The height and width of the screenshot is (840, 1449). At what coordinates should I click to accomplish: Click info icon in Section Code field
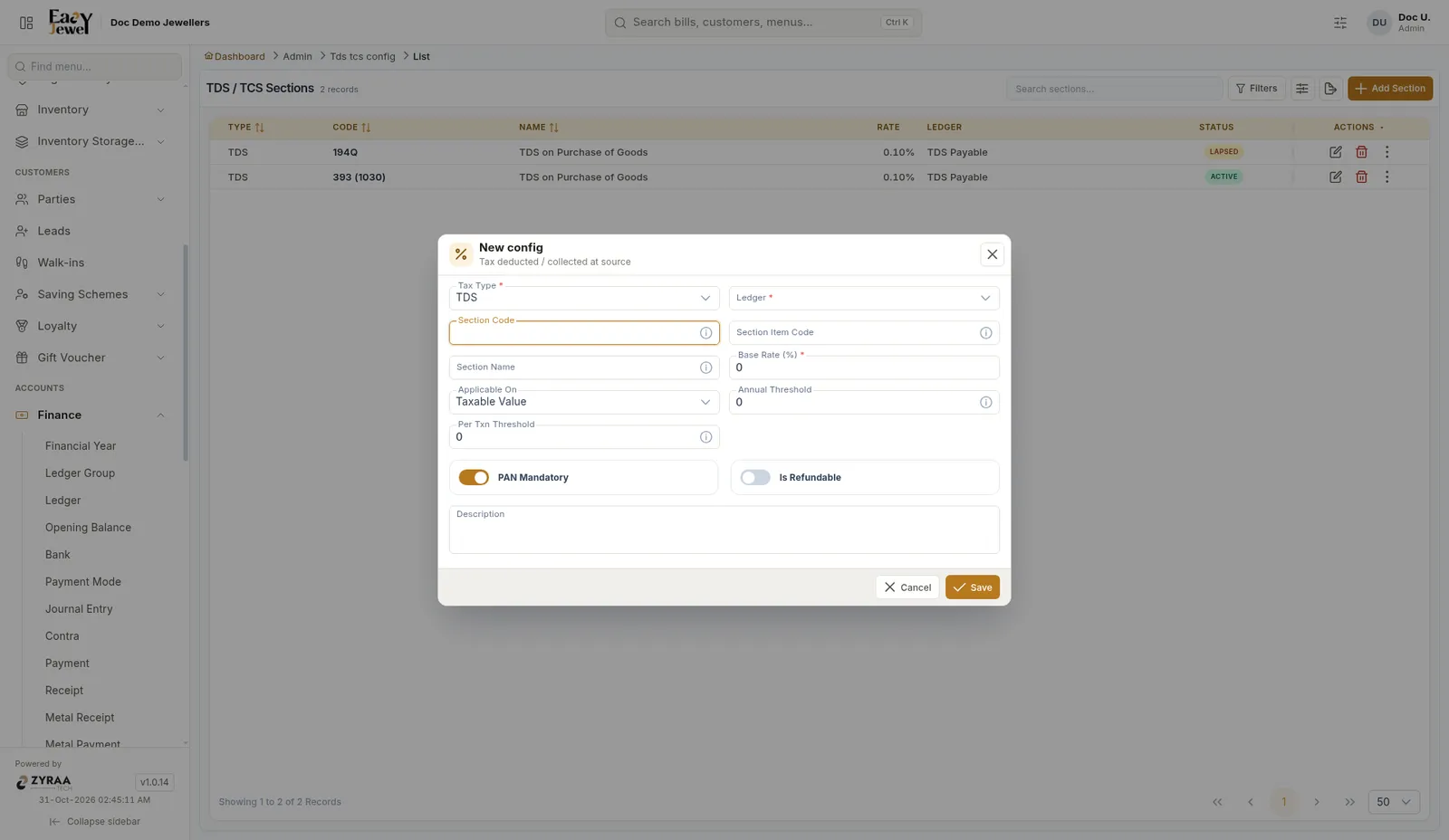click(705, 333)
